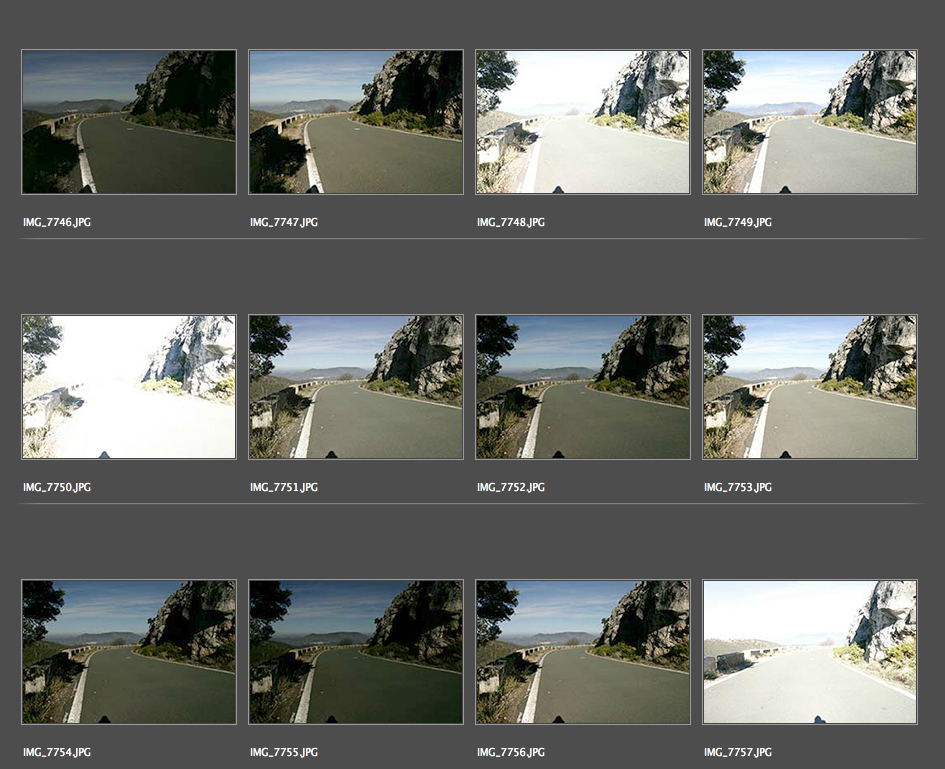Image resolution: width=945 pixels, height=769 pixels.
Task: Select the IMG_7757.JPG filename label
Action: [x=738, y=752]
